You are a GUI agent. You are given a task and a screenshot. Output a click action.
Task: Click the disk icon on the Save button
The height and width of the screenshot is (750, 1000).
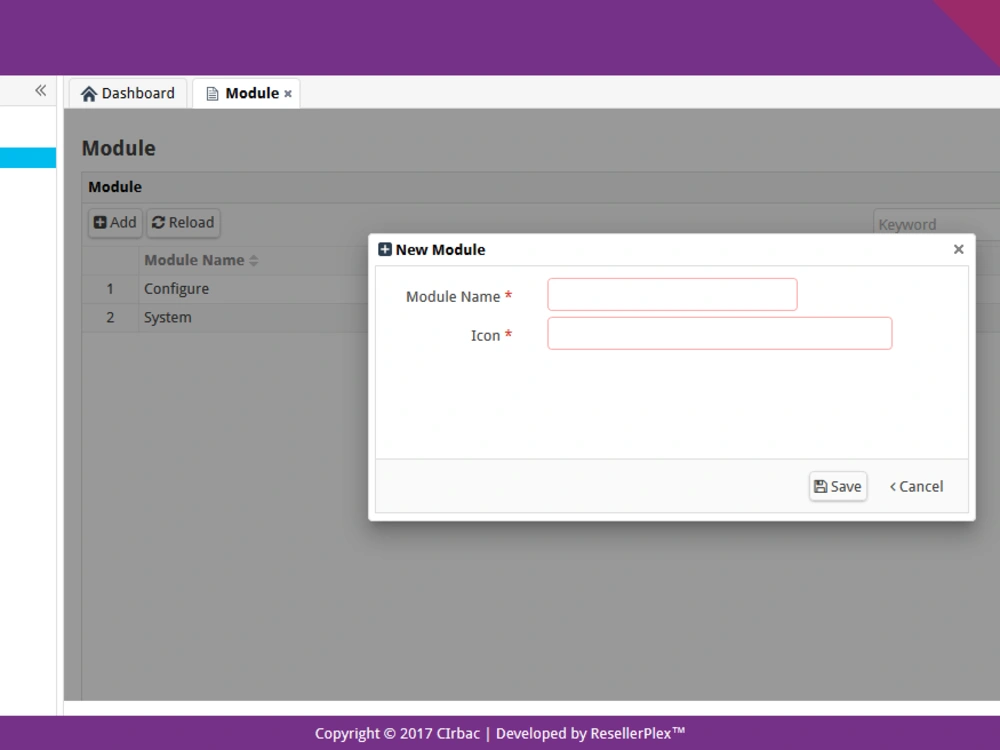(822, 486)
